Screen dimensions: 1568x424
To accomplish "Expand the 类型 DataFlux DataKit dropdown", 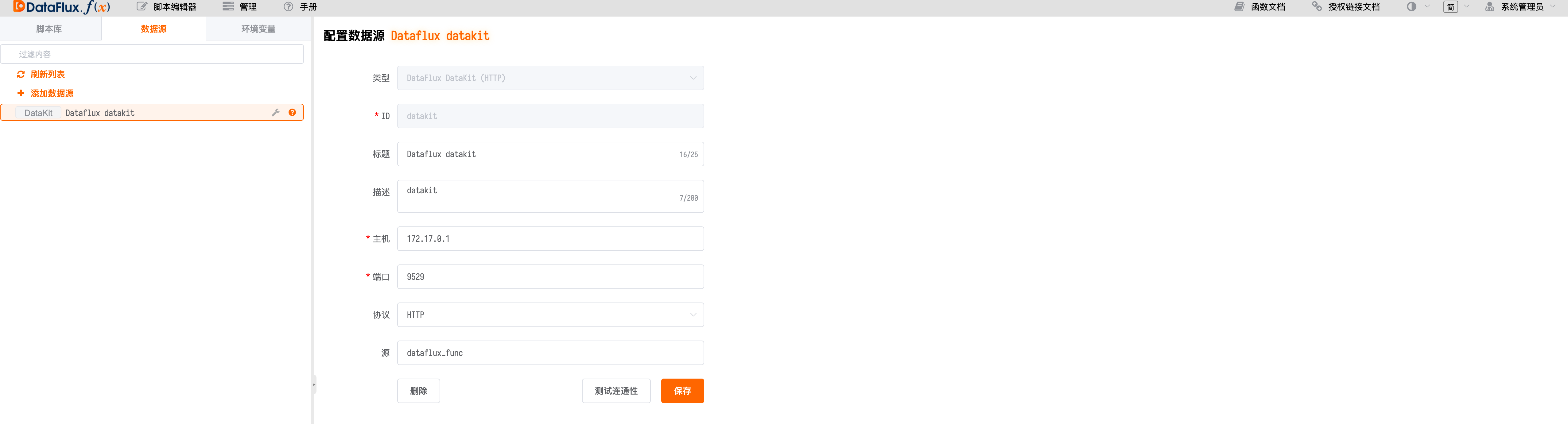I will [x=550, y=78].
